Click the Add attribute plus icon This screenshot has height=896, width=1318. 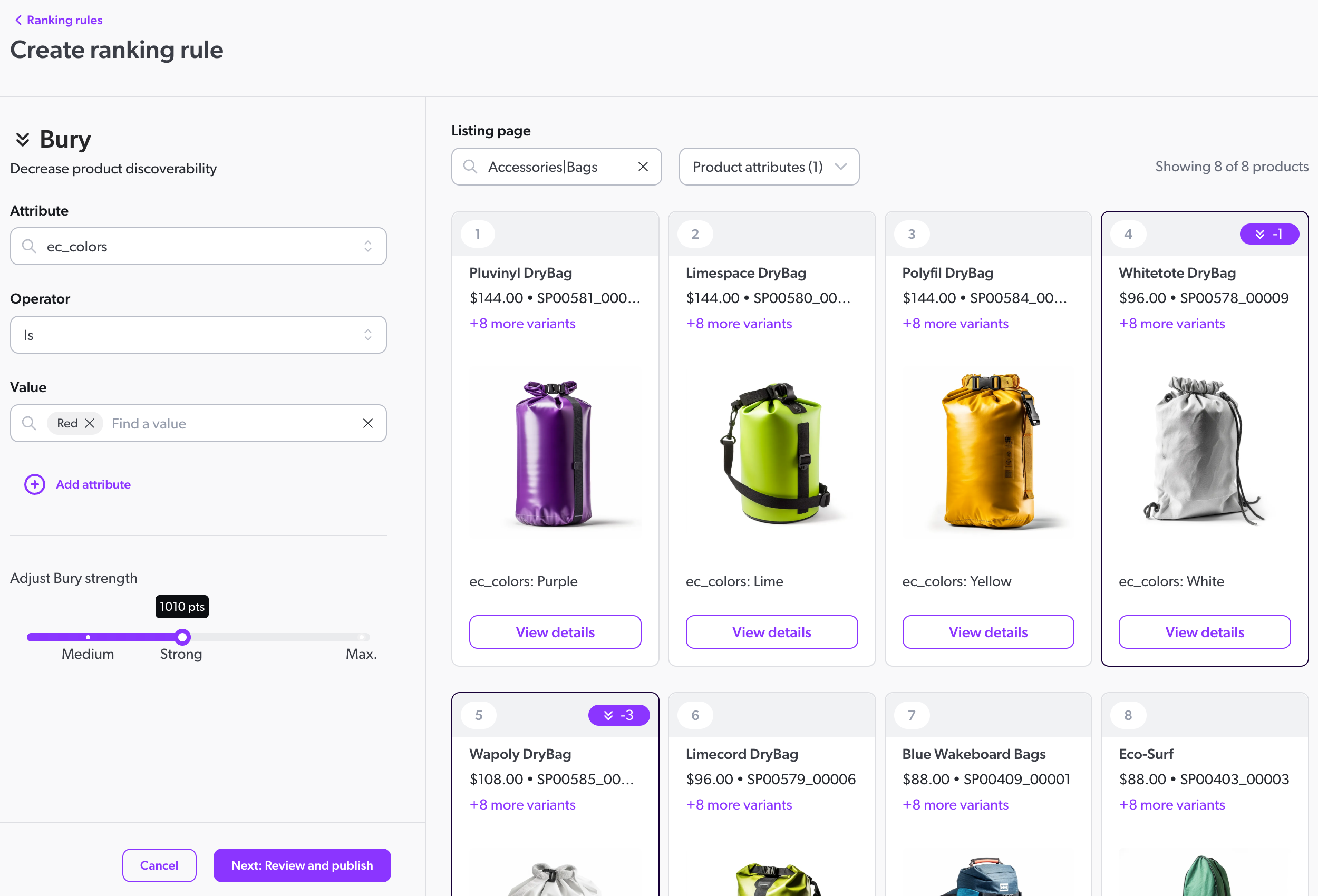35,484
